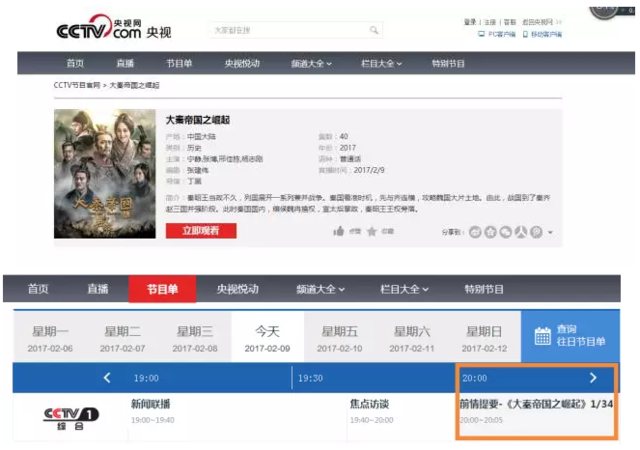Select 星期日 2017-02-12 schedule tab
Image resolution: width=640 pixels, height=450 pixels.
[484, 337]
